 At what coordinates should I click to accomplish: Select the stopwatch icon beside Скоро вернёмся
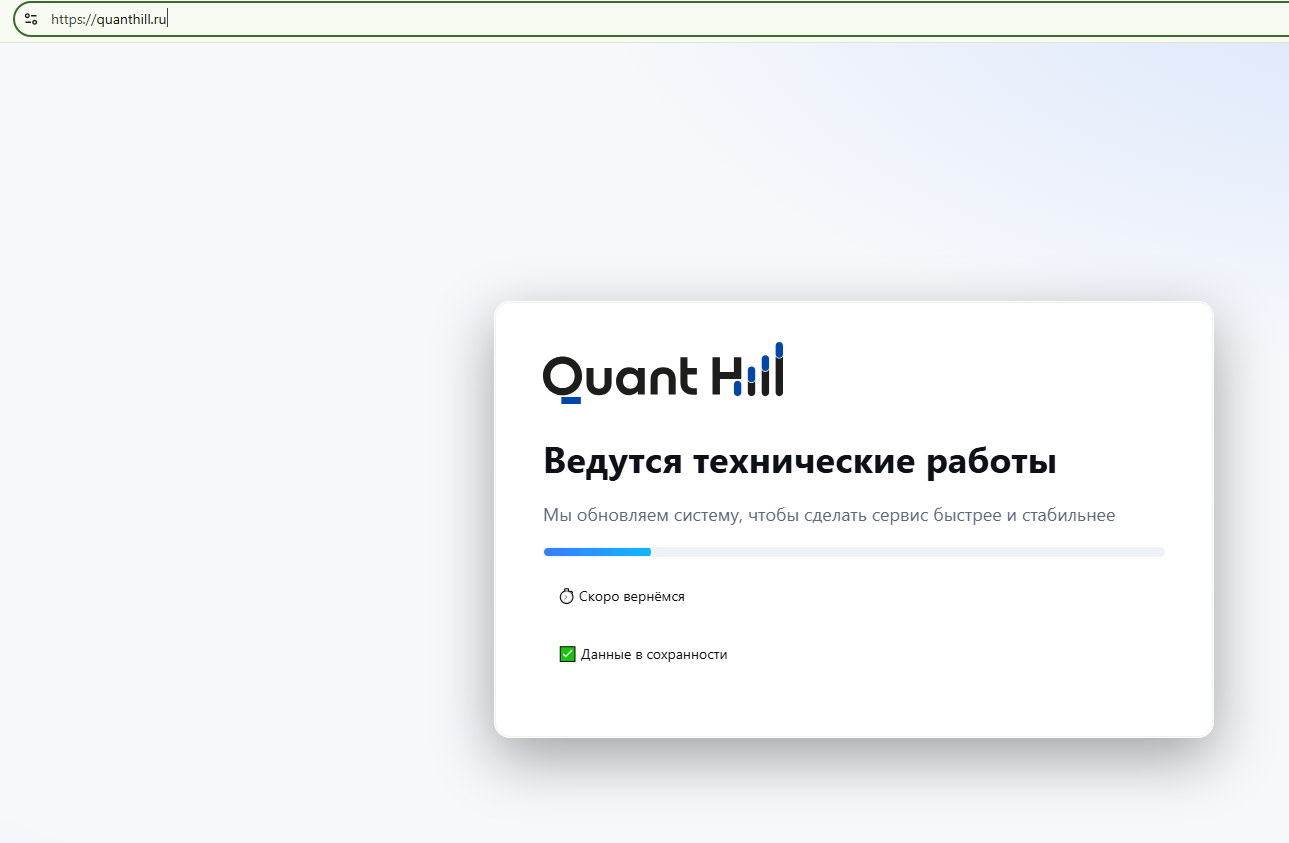(x=567, y=596)
